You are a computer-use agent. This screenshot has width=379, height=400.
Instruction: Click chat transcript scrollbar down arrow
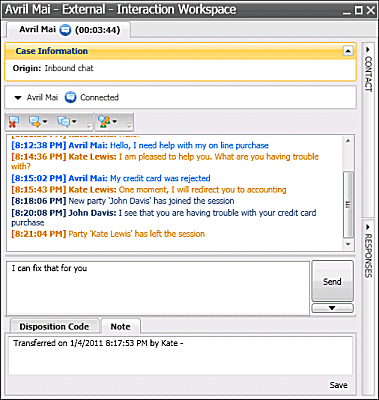[348, 244]
